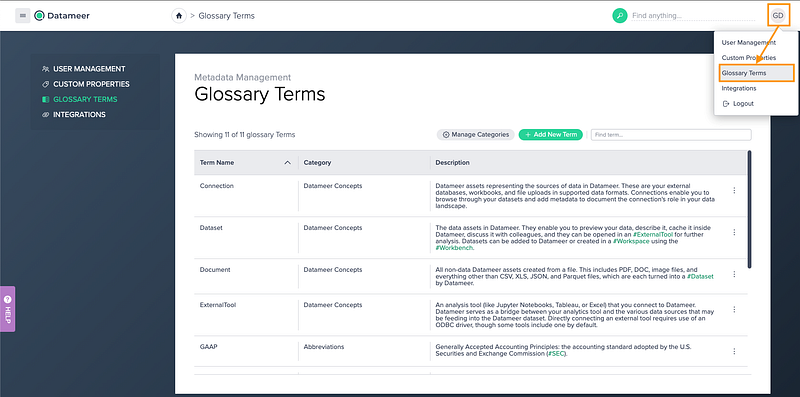Sort by Term Name chevron arrow

tap(287, 163)
